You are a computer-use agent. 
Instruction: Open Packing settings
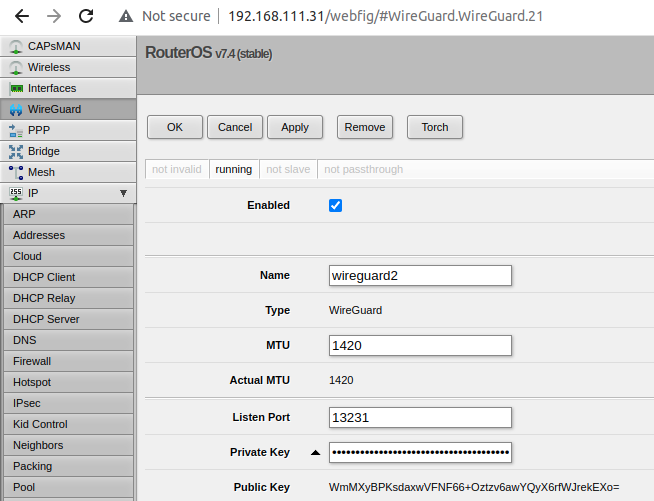pos(68,466)
